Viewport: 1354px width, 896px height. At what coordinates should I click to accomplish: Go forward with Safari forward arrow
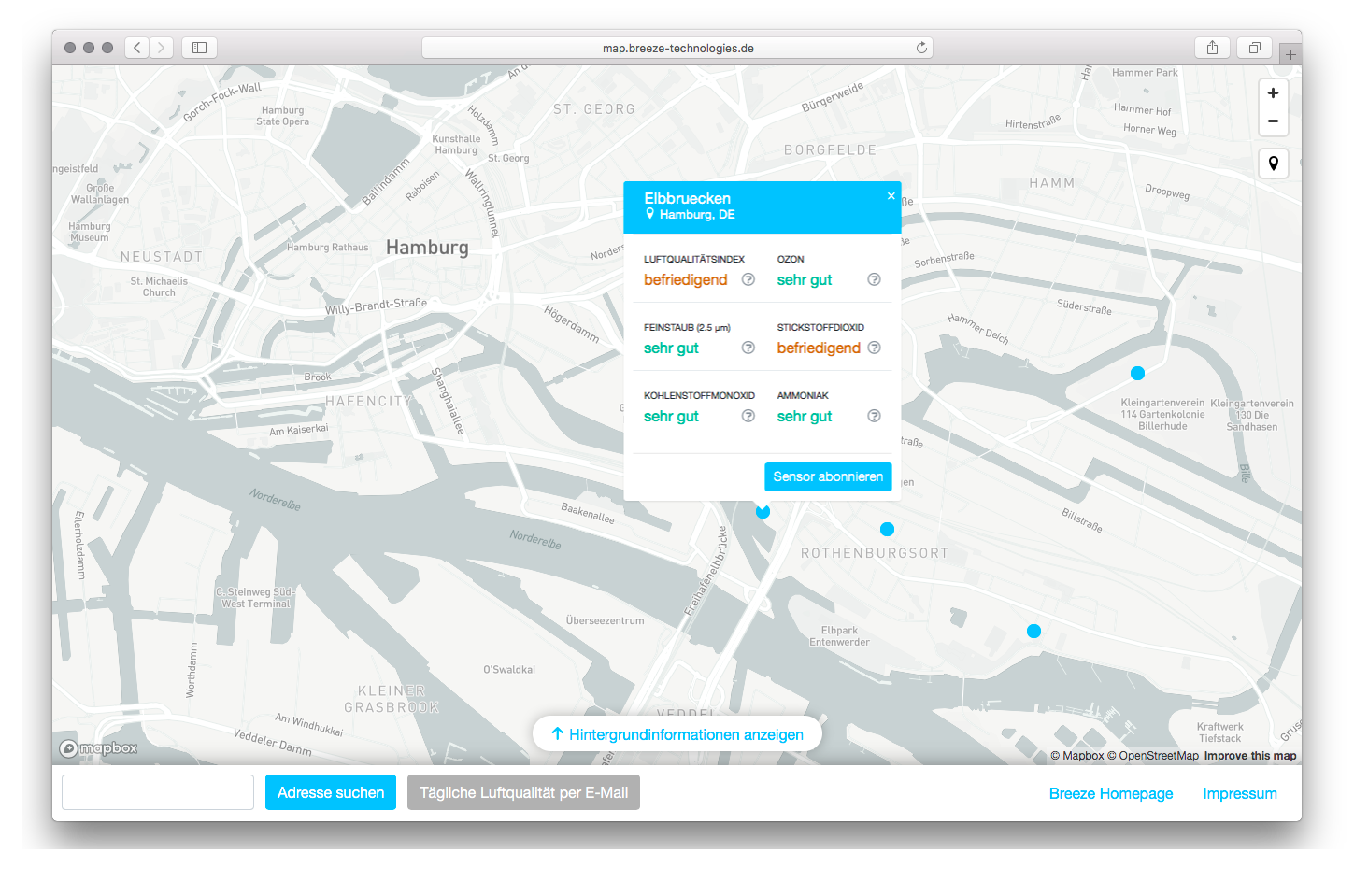pos(162,48)
